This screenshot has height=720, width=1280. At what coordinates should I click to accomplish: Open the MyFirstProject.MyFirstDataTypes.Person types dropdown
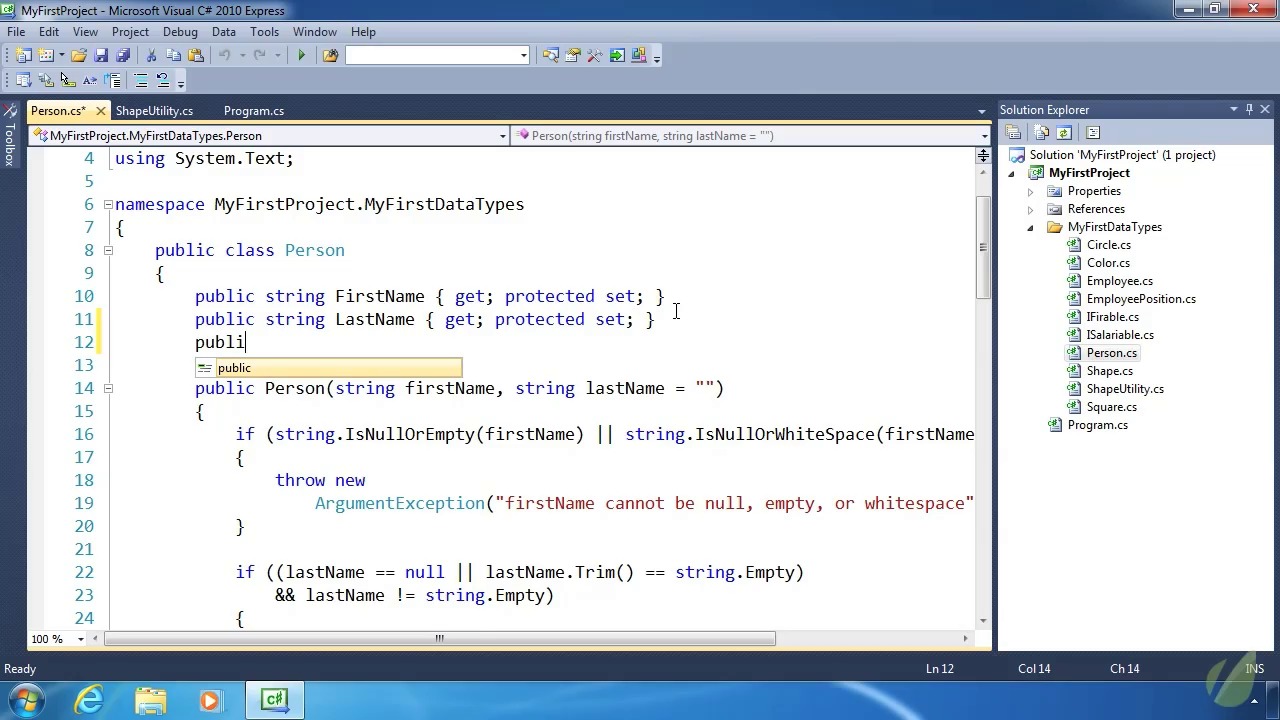[270, 136]
